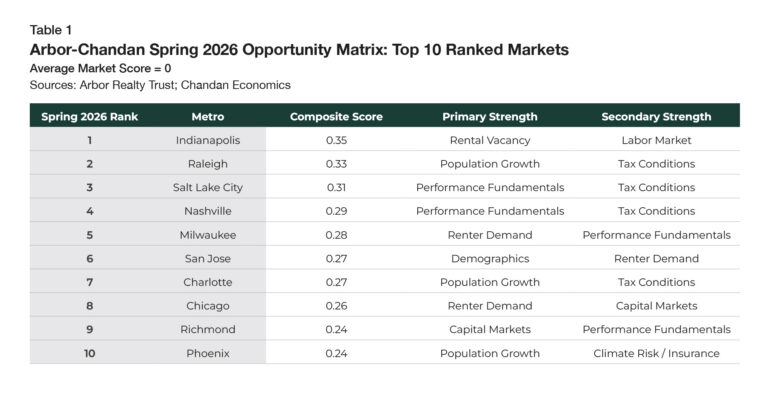Viewport: 768px width, 405px height.
Task: Click the Salt Lake City cell
Action: tap(207, 187)
